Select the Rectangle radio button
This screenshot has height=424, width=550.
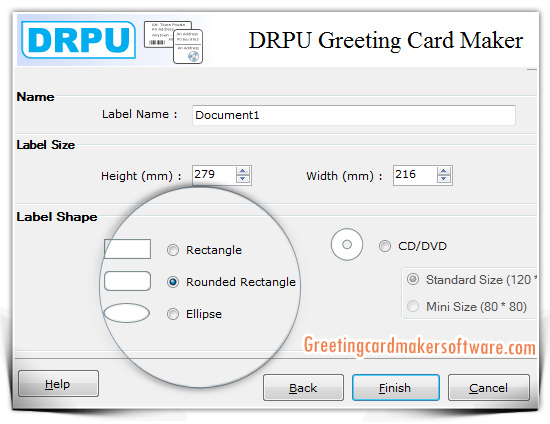173,250
